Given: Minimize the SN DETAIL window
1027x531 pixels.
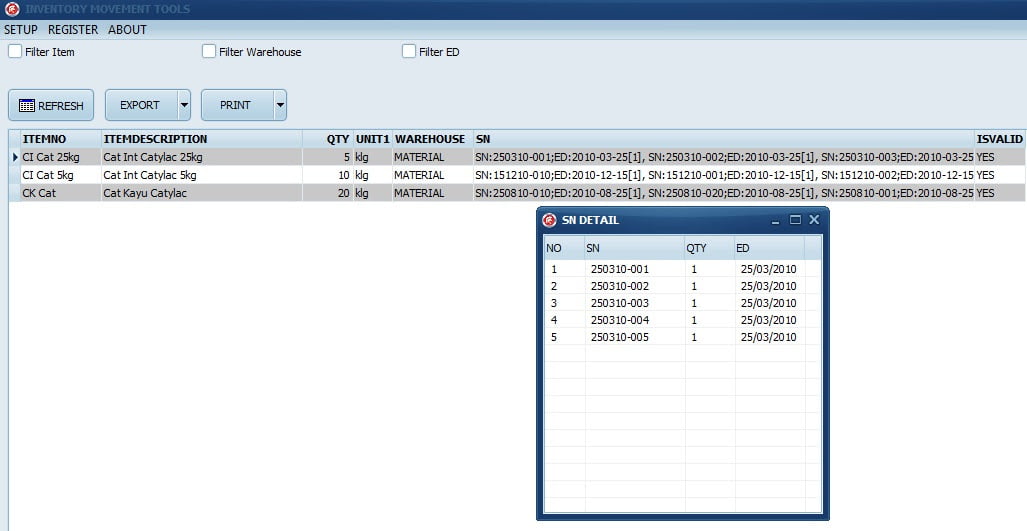Looking at the screenshot, I should click(775, 220).
